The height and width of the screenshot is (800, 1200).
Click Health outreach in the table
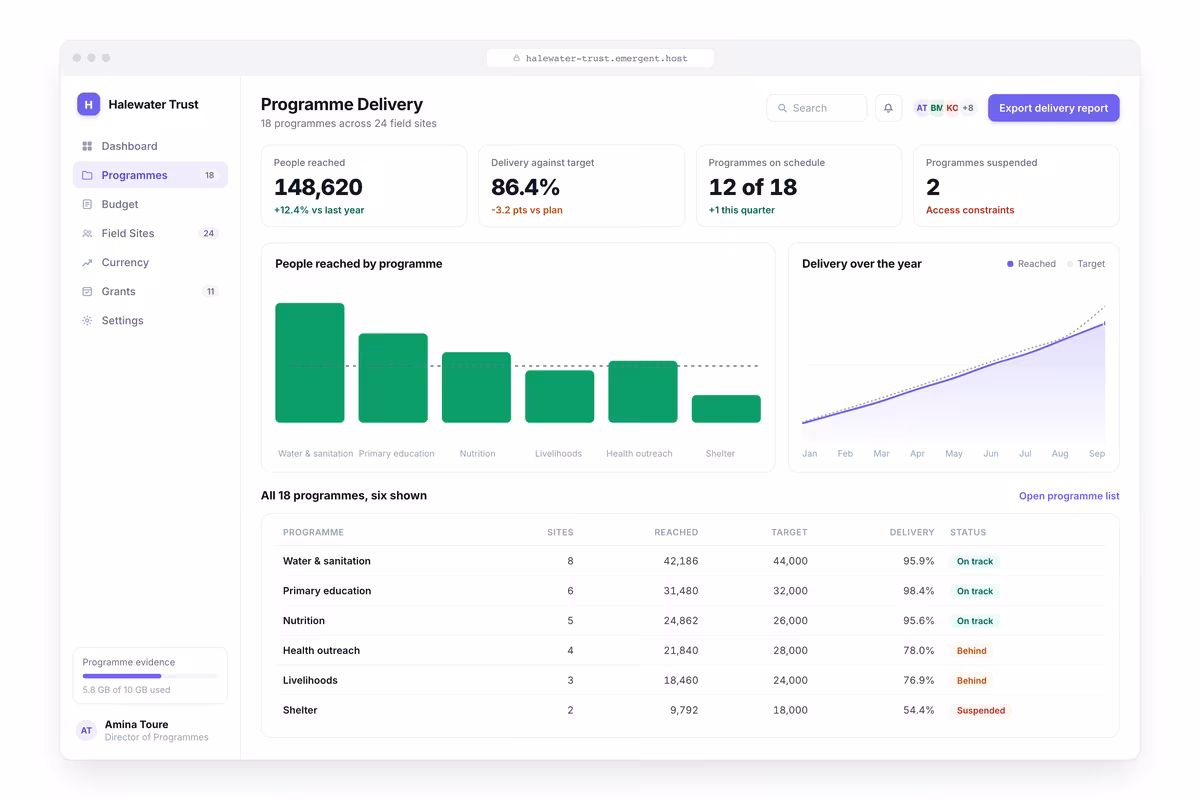pyautogui.click(x=321, y=651)
